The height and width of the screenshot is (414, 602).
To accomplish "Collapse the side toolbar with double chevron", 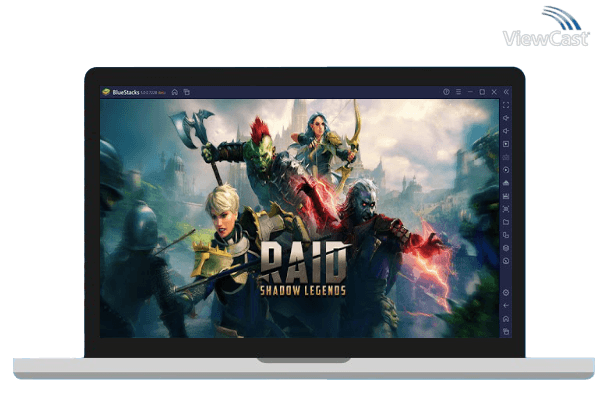I will [x=506, y=92].
